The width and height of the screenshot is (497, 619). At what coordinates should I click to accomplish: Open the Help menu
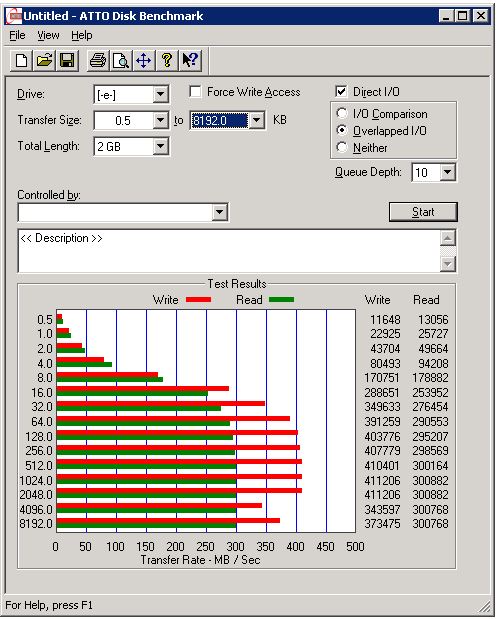click(82, 36)
